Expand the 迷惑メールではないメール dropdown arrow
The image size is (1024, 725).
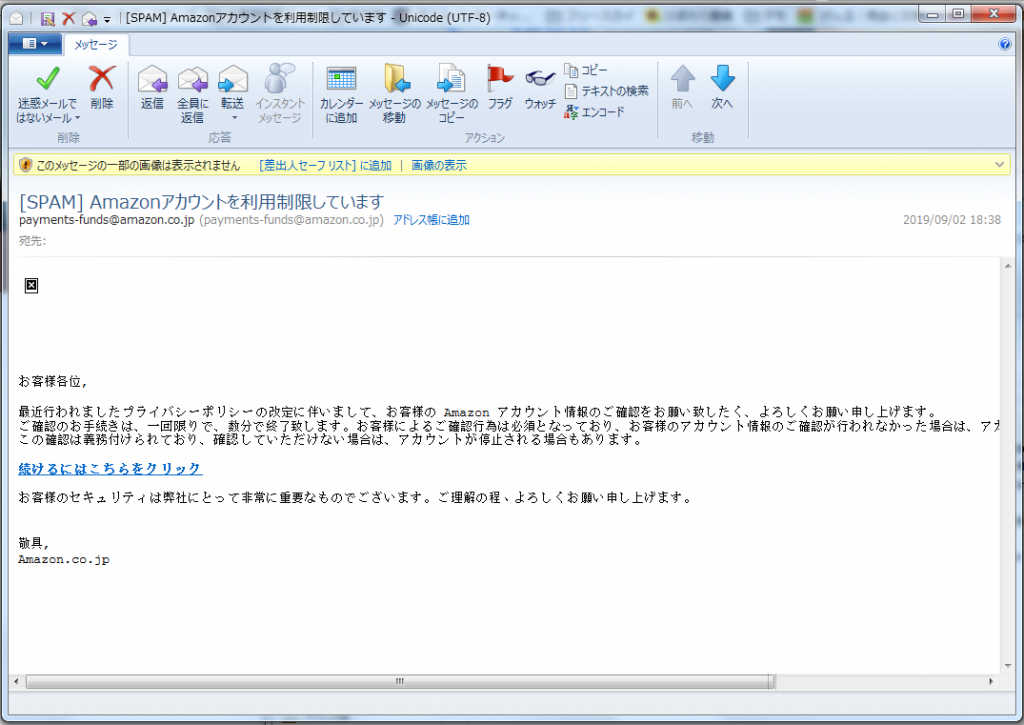click(x=78, y=118)
